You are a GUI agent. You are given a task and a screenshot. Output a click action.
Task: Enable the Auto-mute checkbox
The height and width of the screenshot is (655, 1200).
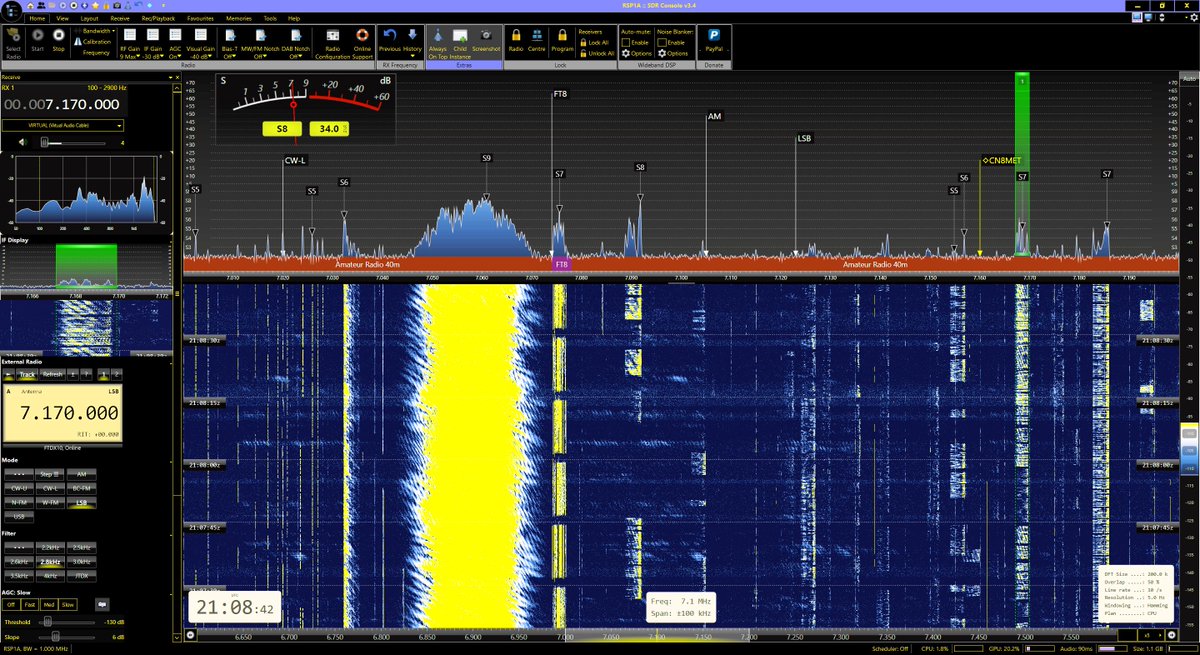click(x=625, y=42)
